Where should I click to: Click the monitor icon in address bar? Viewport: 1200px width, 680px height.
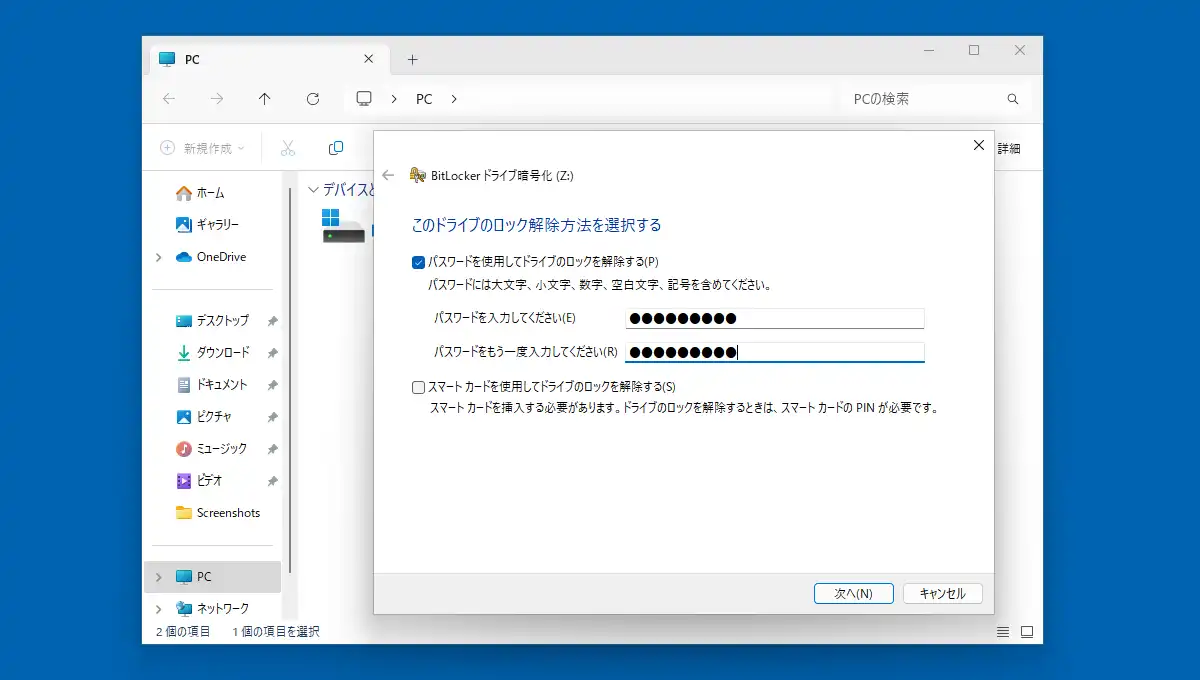(x=364, y=99)
